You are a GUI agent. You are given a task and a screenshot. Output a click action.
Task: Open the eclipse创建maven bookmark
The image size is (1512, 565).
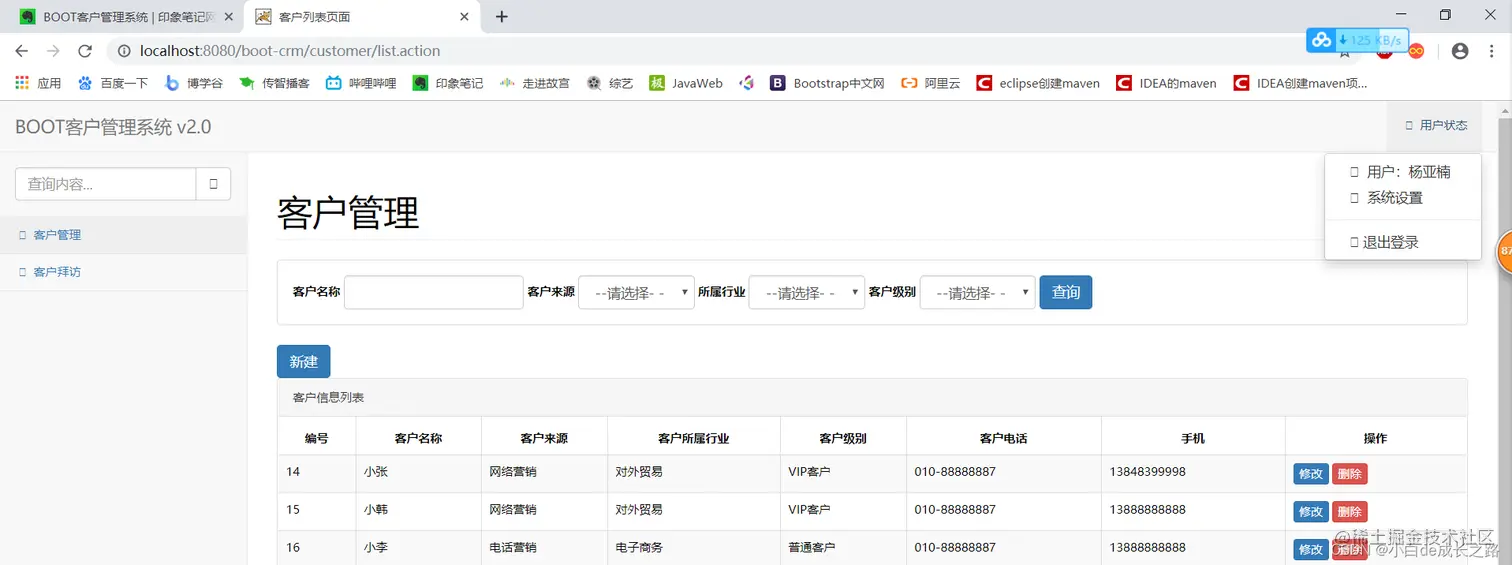(1039, 83)
